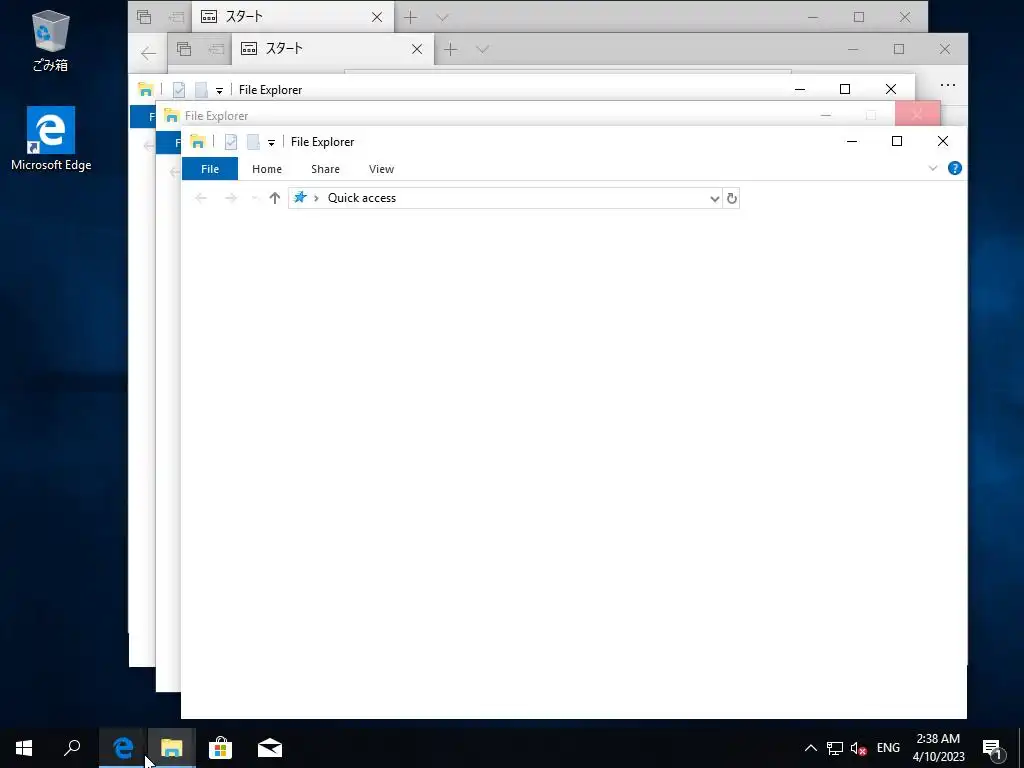Click the Back arrow in front File Explorer
Screen dimensions: 1024x768
[x=201, y=198]
